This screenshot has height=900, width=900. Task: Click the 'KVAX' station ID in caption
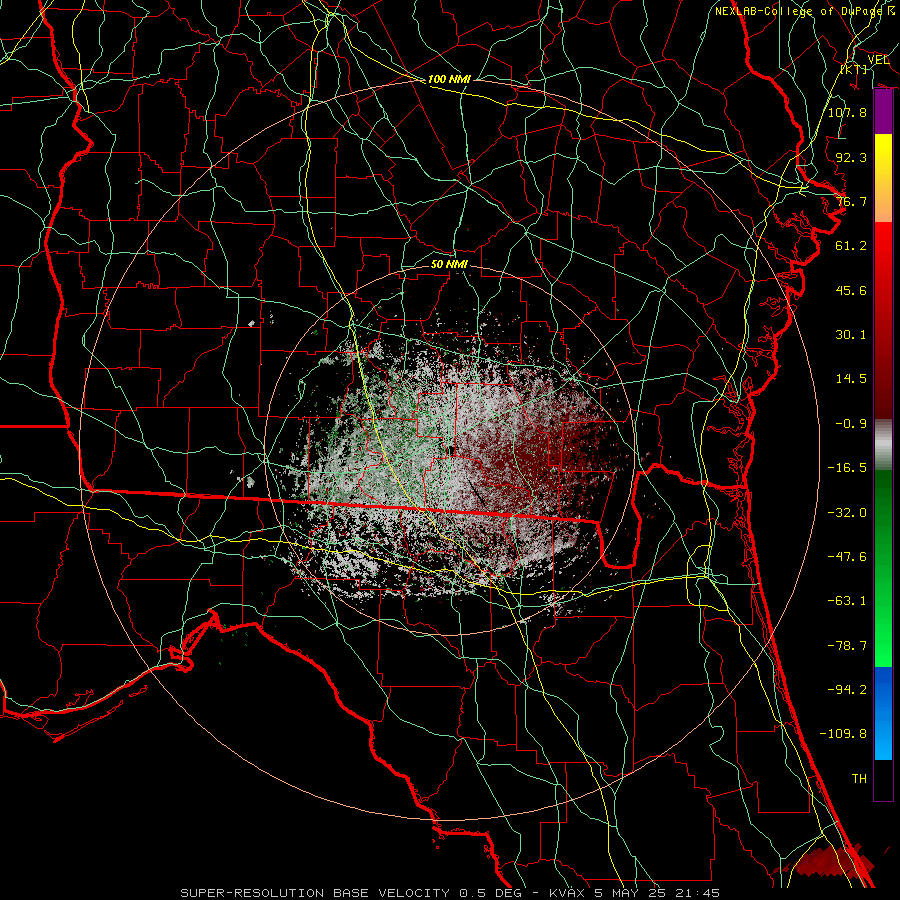click(x=567, y=893)
